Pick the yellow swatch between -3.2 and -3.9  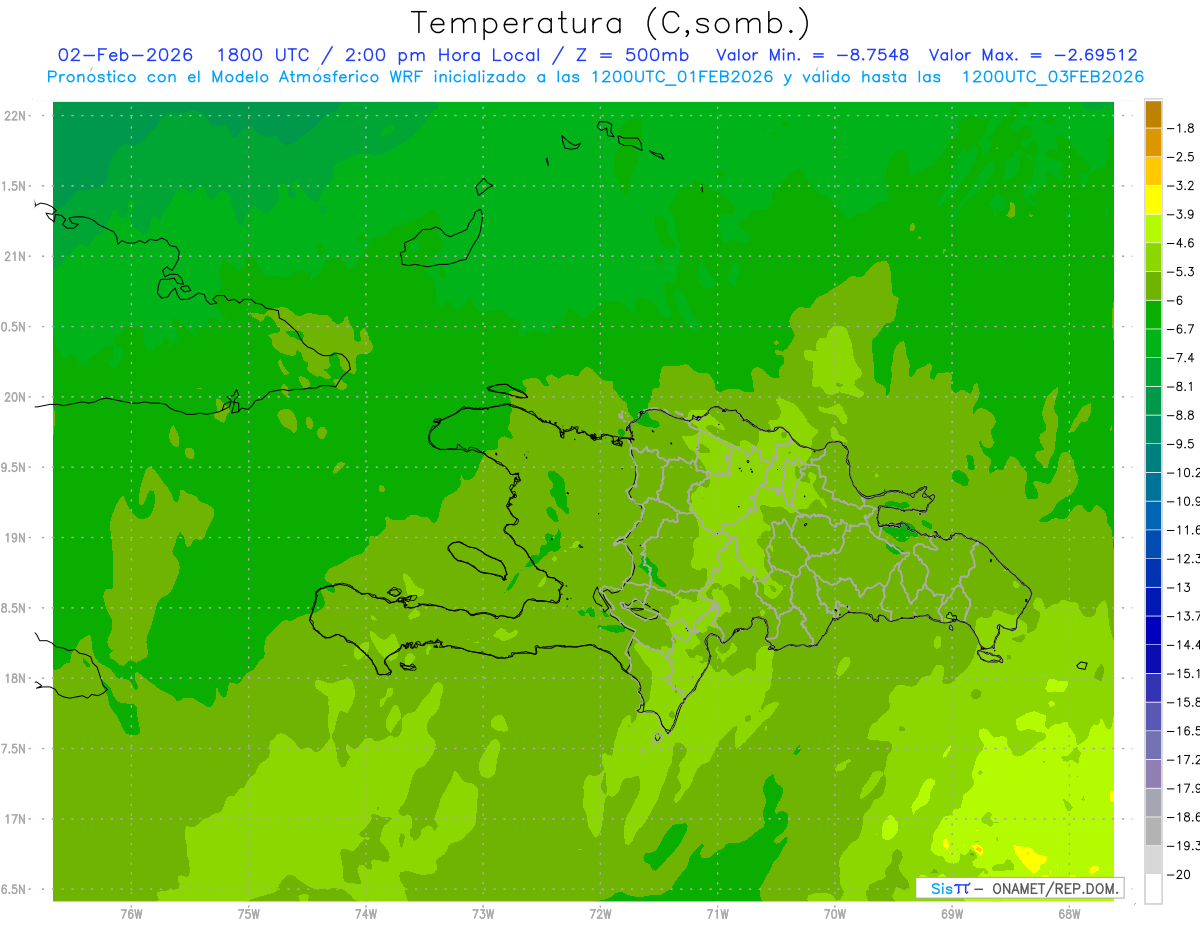pyautogui.click(x=1153, y=200)
